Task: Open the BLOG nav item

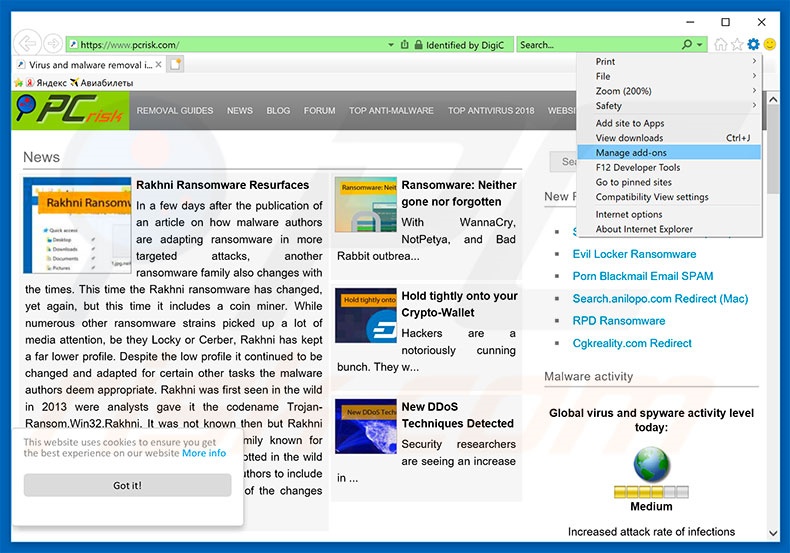Action: pos(278,110)
